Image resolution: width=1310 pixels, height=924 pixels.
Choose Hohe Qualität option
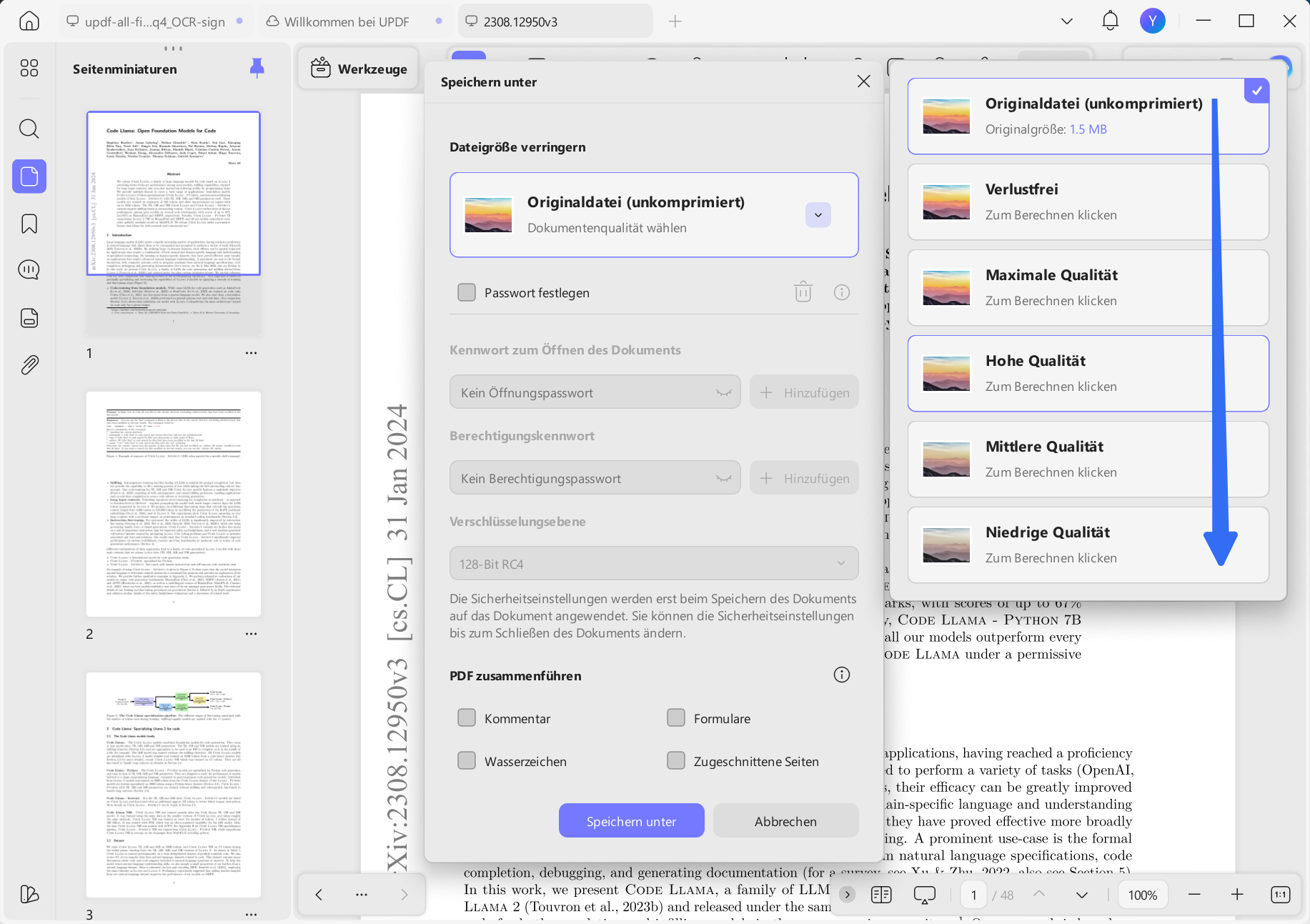point(1088,374)
